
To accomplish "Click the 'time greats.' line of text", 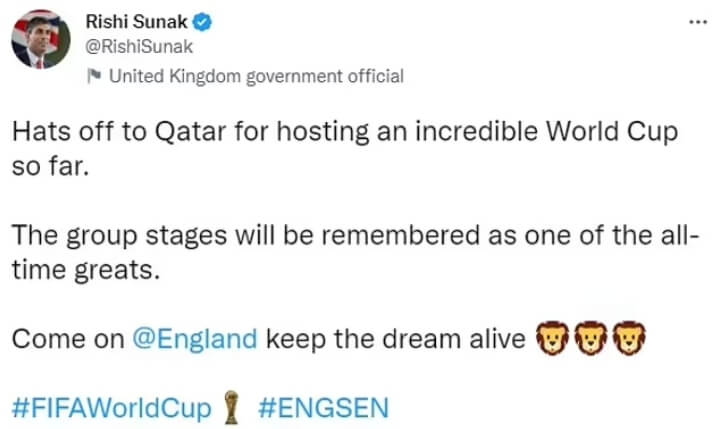I will (85, 270).
